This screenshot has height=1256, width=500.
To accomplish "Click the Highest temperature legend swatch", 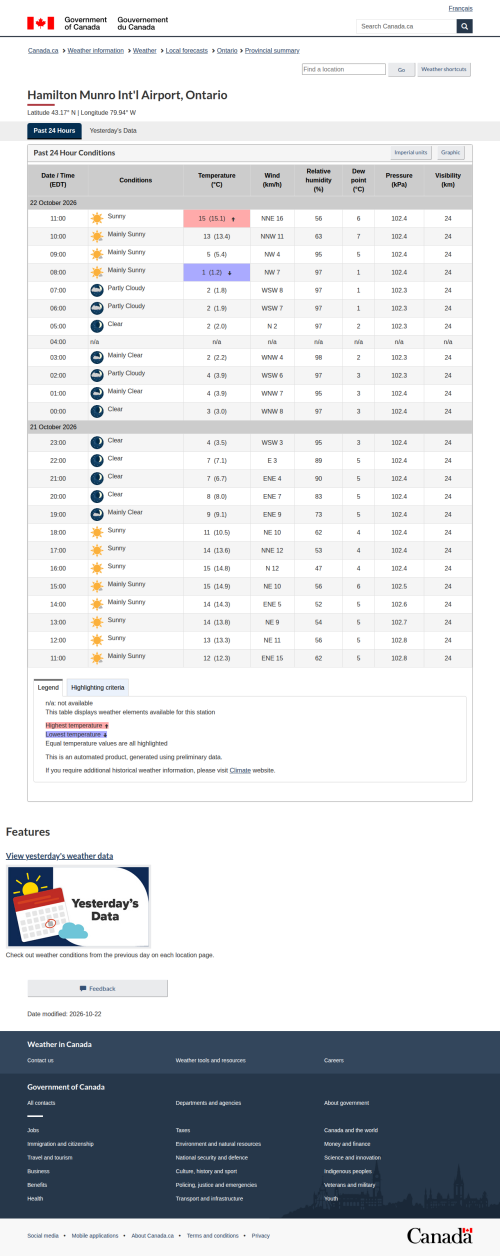I will 77,725.
